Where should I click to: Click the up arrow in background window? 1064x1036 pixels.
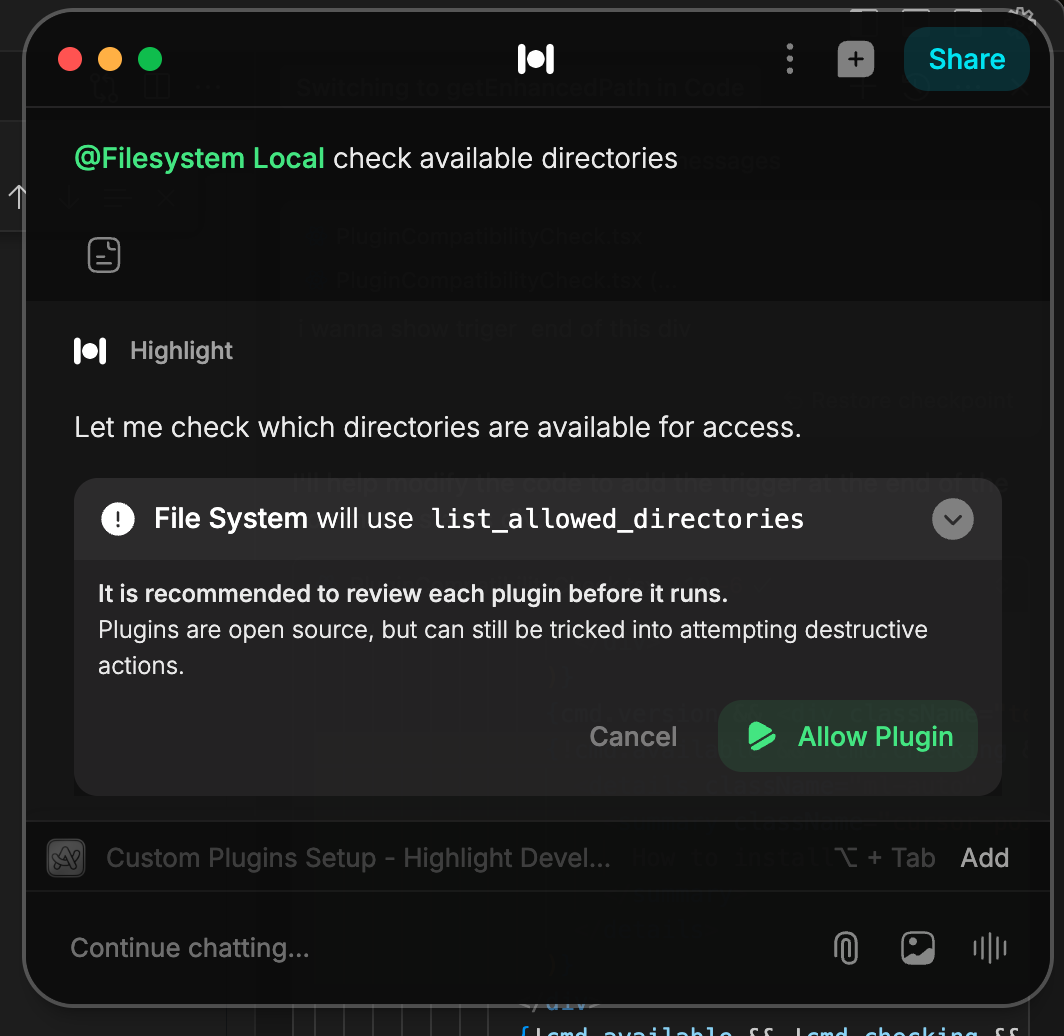(x=17, y=197)
